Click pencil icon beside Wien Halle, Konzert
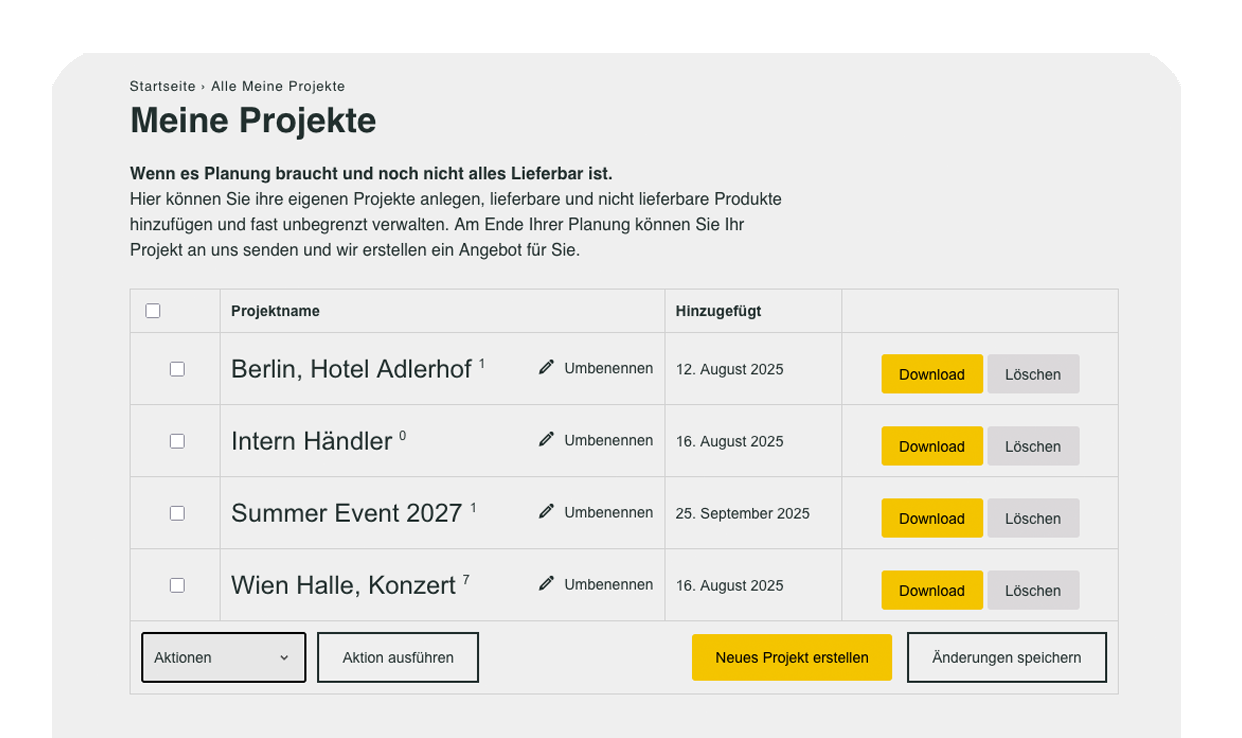Screen dimensions: 1242x738 tap(546, 584)
